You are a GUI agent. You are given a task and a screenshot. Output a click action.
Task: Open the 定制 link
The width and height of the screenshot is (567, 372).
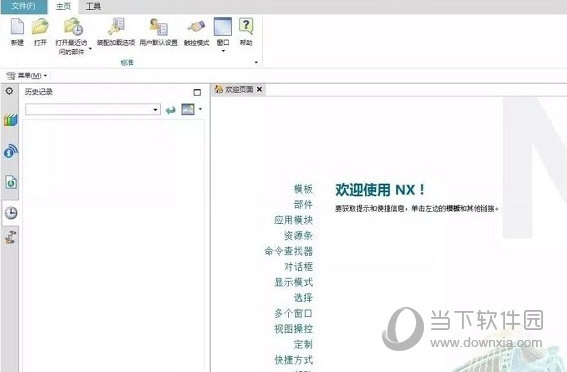pos(303,344)
